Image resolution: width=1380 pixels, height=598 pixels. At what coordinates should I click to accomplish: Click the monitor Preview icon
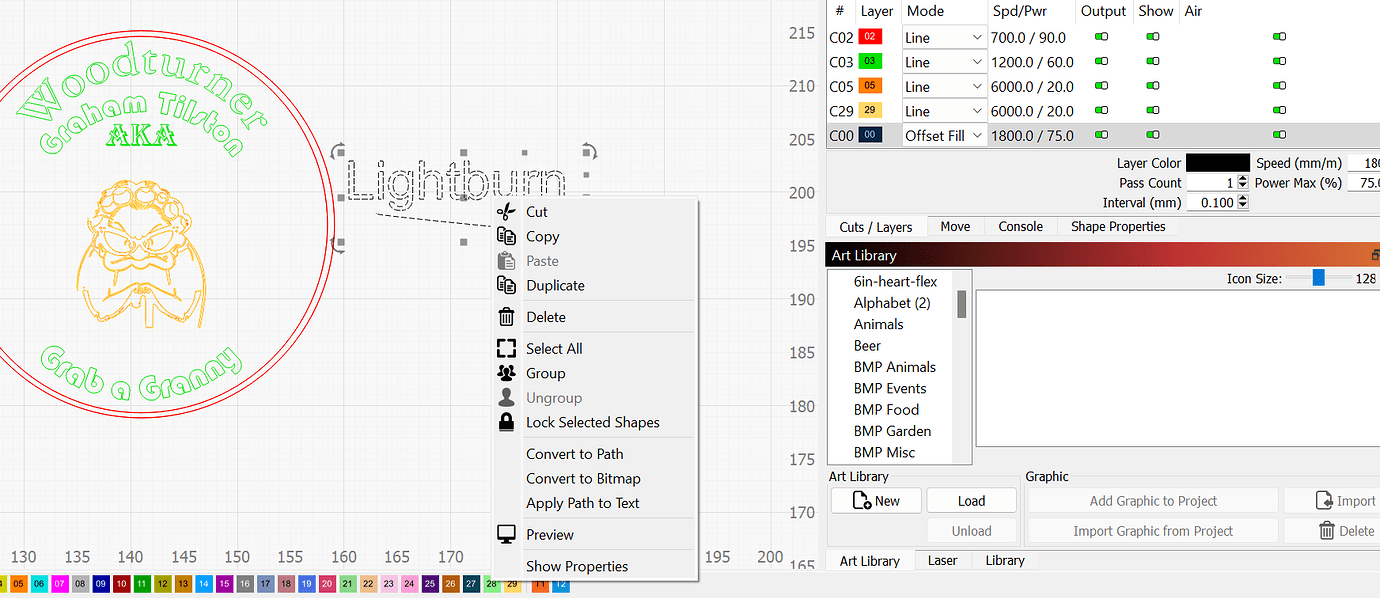pos(507,534)
